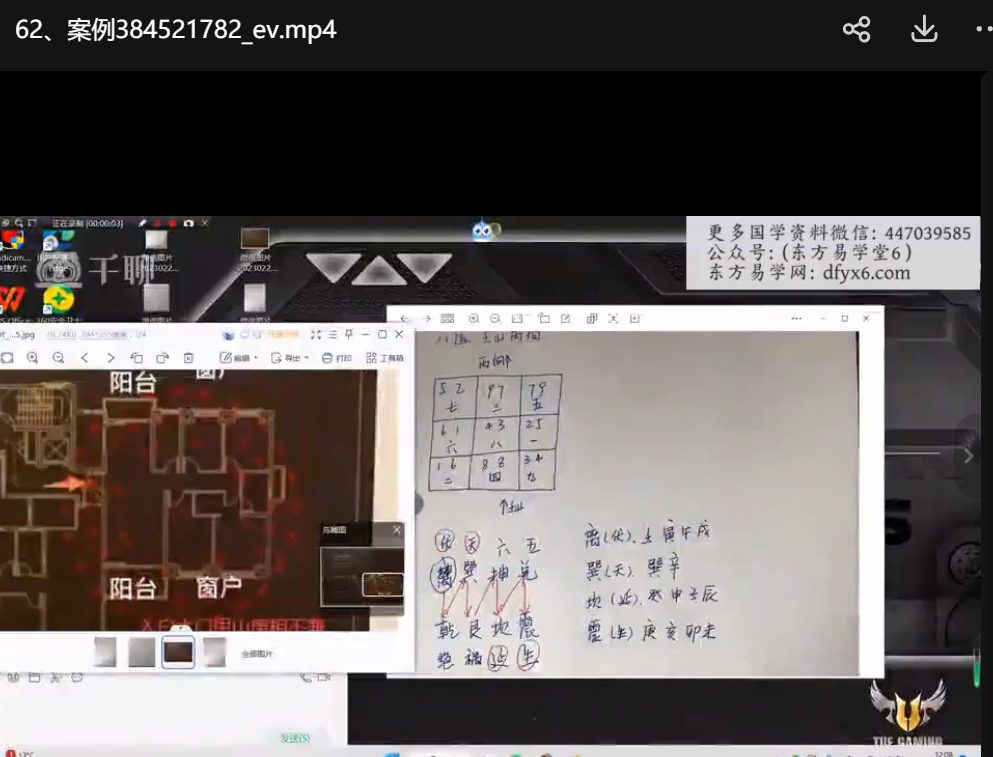Go to the previous image with left arrow

85,358
